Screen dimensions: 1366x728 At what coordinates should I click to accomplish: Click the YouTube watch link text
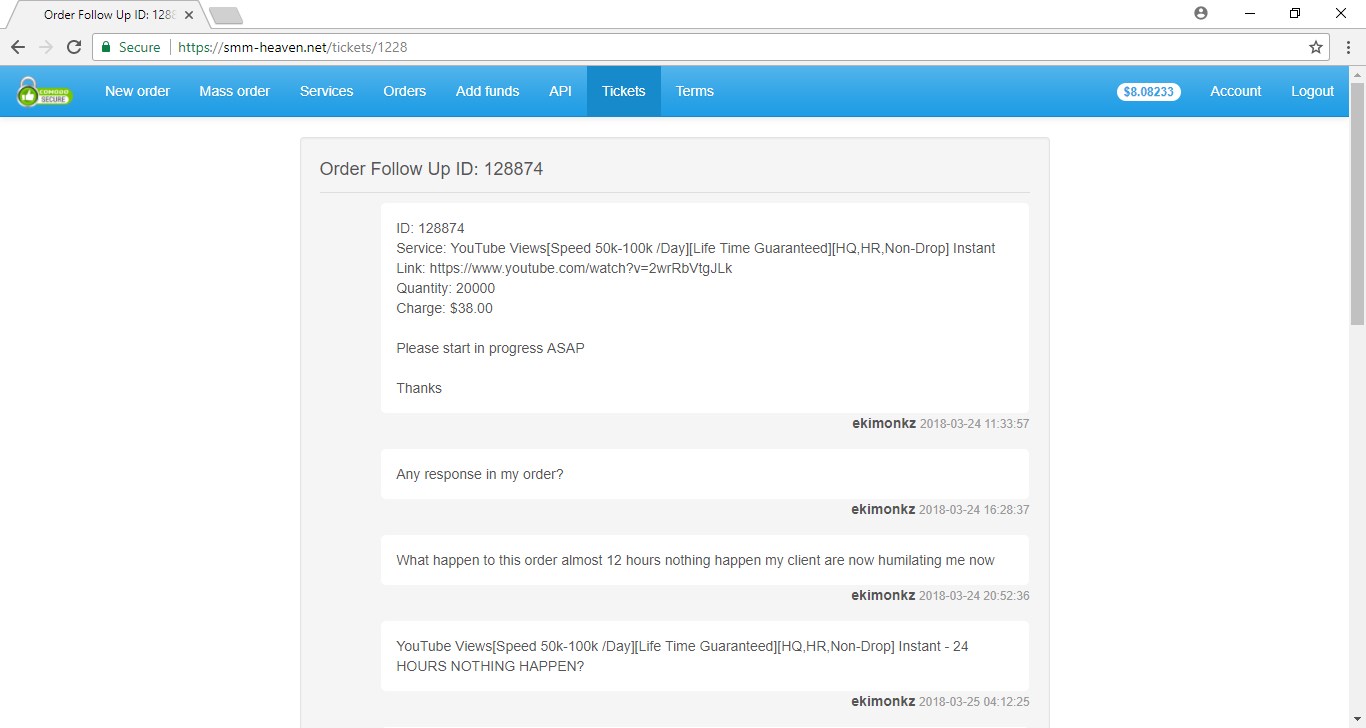581,268
